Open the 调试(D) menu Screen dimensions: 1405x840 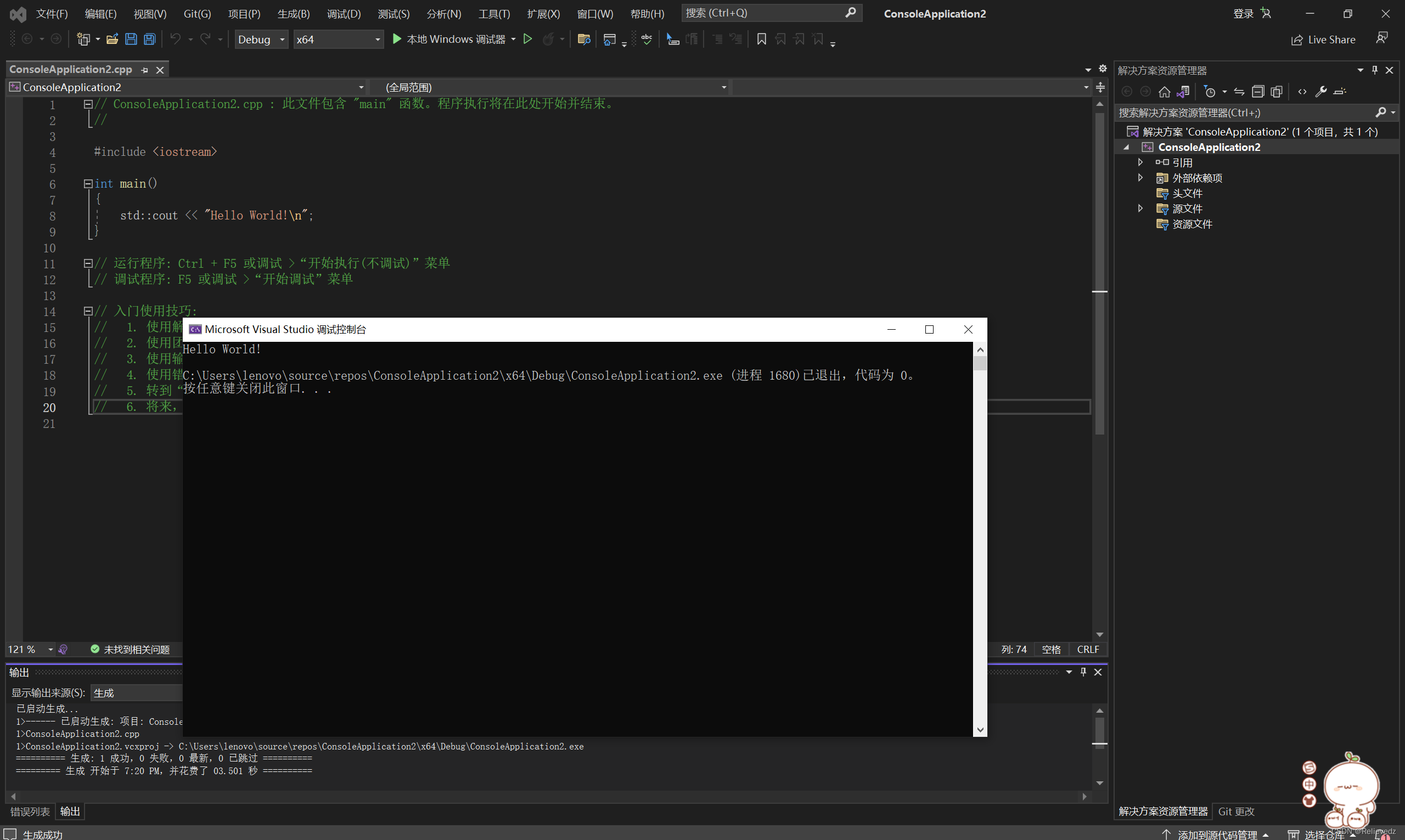point(343,13)
